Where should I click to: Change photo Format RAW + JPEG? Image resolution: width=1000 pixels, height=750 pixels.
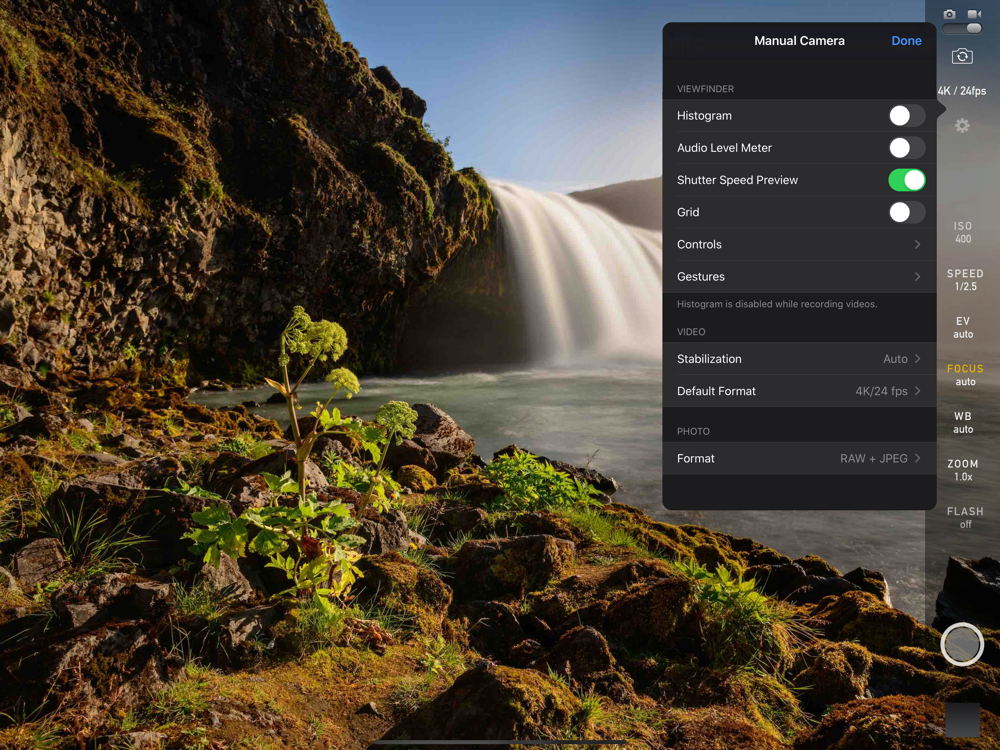tap(799, 459)
